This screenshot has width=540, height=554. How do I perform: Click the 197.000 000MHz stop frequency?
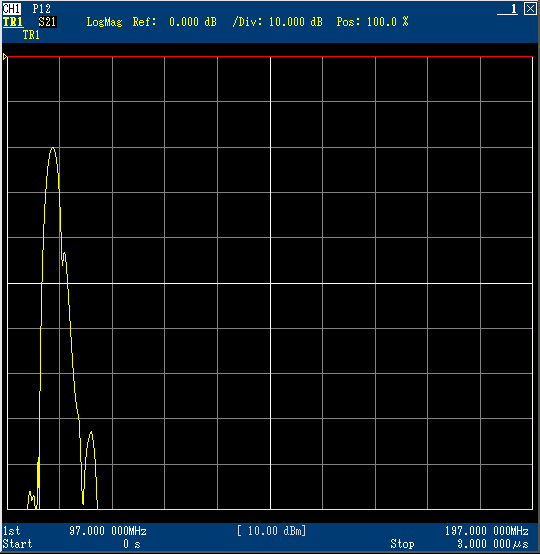(x=487, y=531)
